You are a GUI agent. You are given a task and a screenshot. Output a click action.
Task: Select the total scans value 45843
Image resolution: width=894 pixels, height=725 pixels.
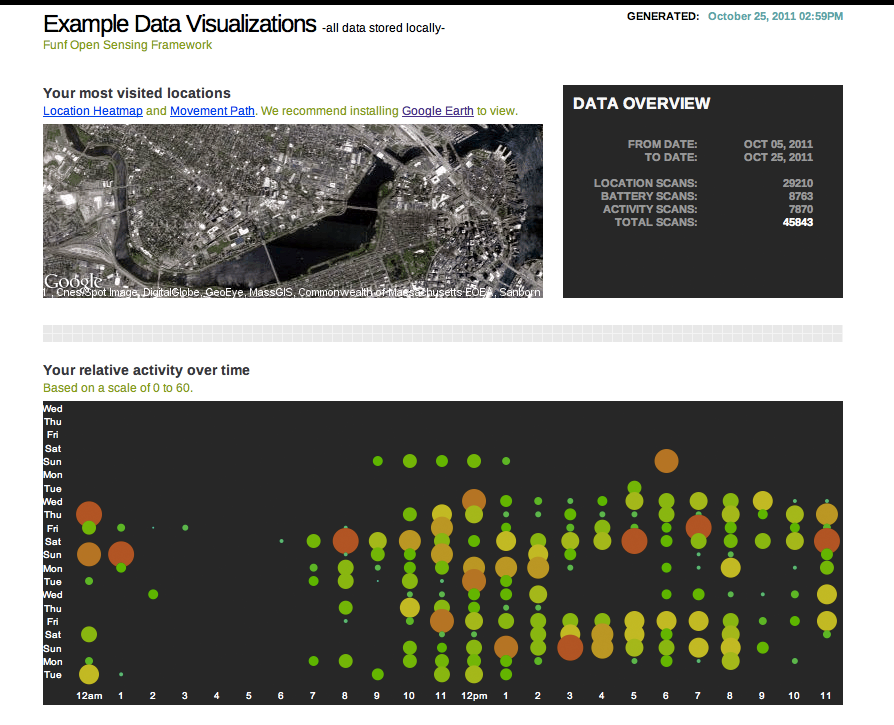797,222
